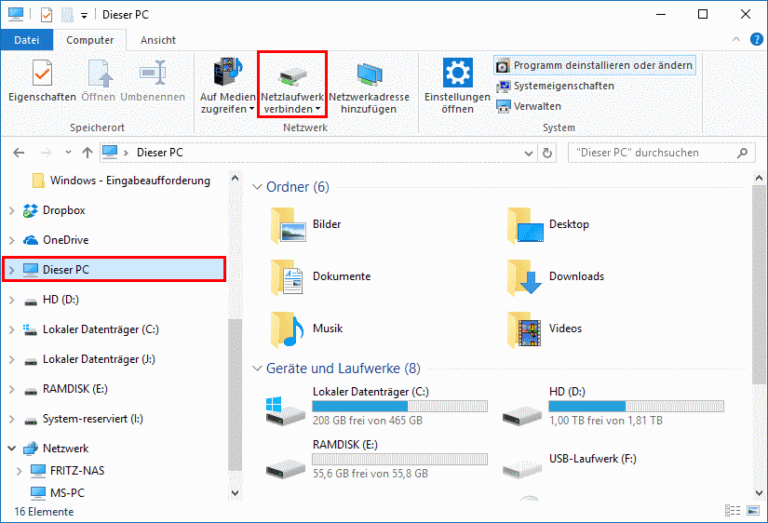The height and width of the screenshot is (523, 768).
Task: Open the Datei menu tab
Action: (27, 40)
